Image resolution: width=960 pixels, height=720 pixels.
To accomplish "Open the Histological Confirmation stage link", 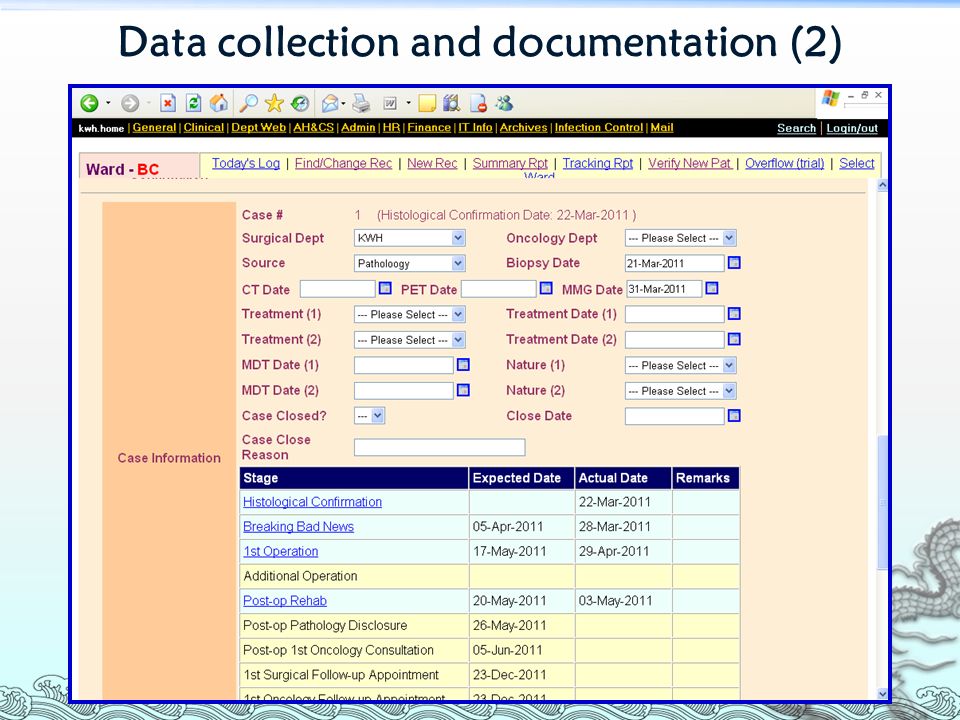I will point(312,502).
